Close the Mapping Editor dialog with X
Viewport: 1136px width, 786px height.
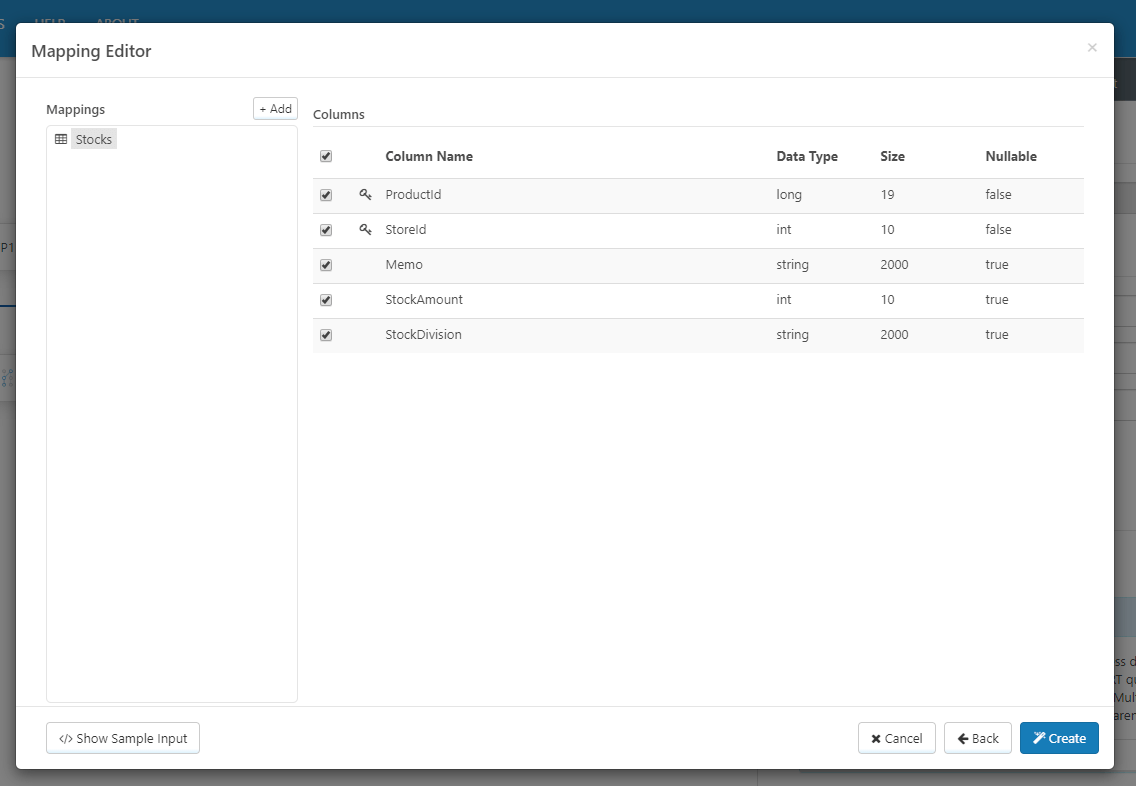click(x=1092, y=48)
